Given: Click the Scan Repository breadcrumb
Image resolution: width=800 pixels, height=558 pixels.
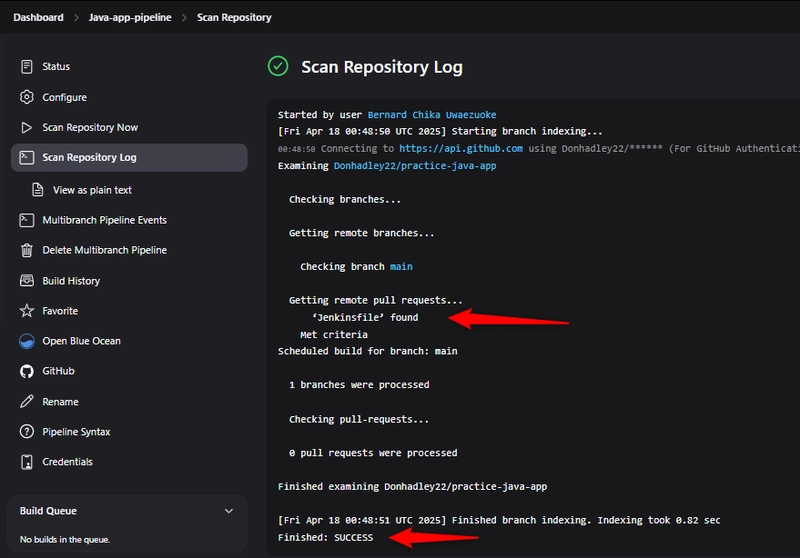Looking at the screenshot, I should [x=234, y=17].
